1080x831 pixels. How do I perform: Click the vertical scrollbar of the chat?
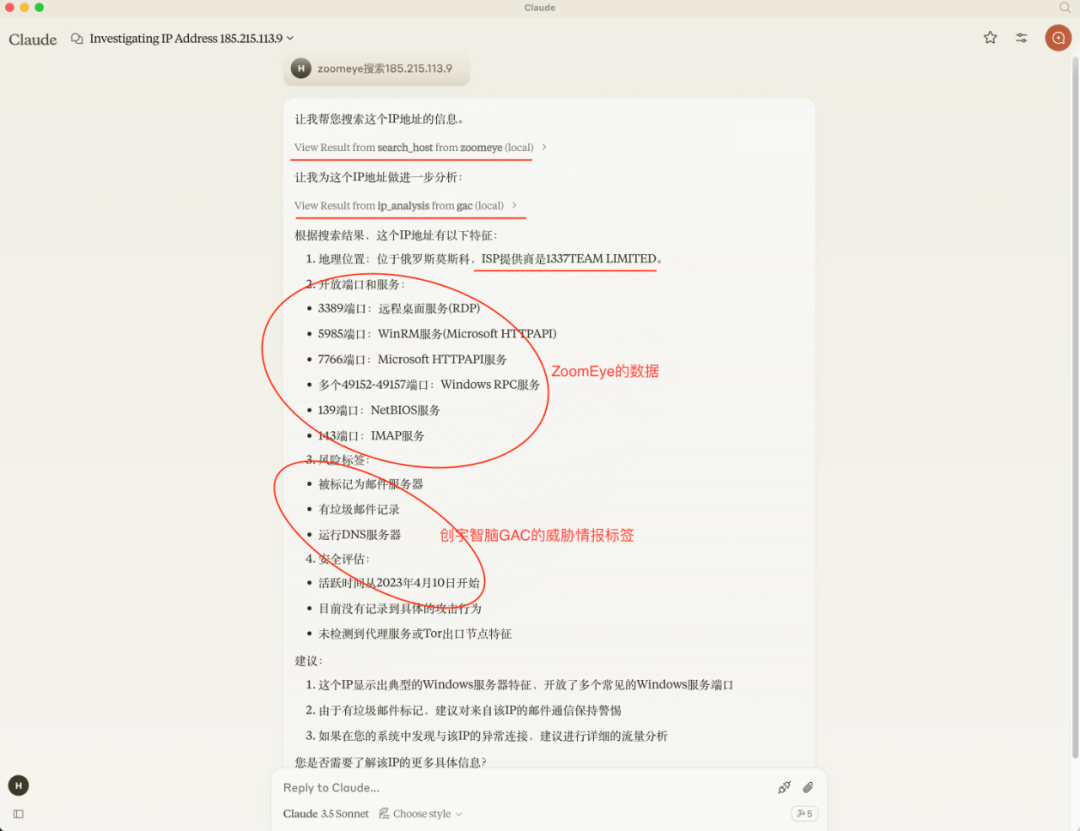(1075, 407)
